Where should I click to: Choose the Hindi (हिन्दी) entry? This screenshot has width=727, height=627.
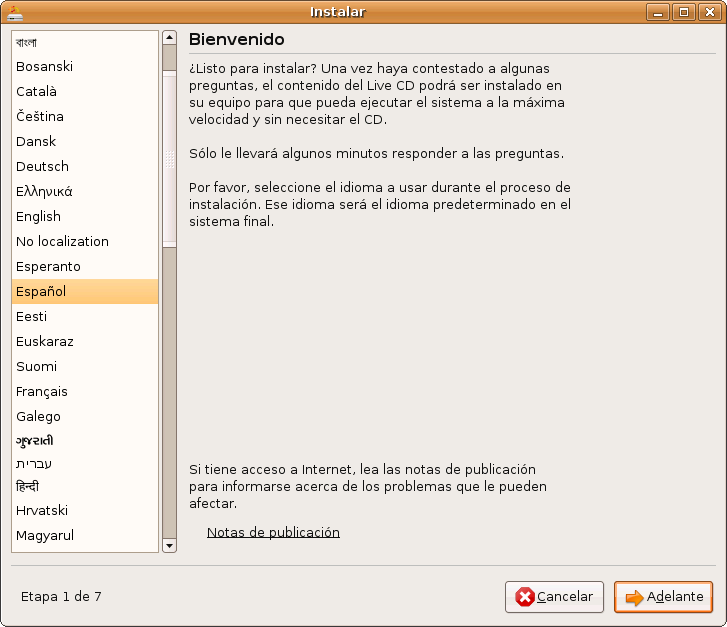pyautogui.click(x=85, y=486)
